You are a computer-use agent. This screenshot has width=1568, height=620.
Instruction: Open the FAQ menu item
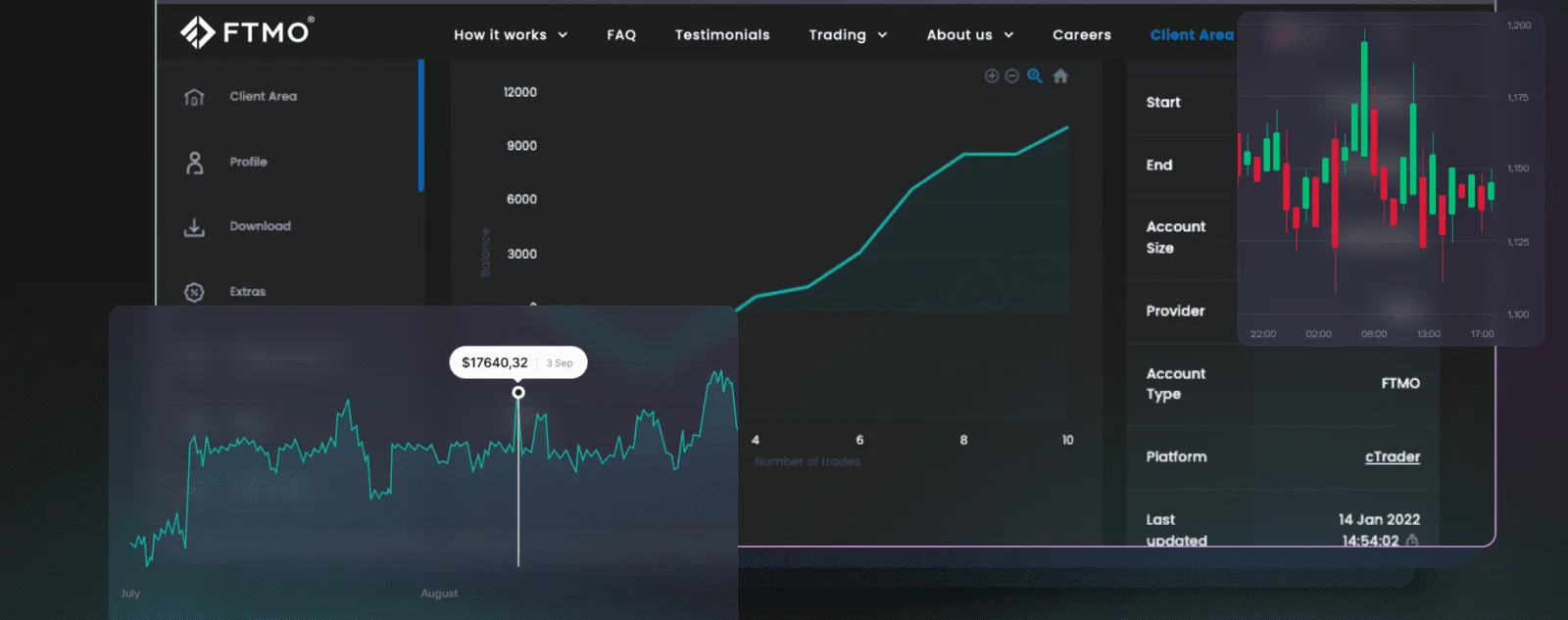(x=621, y=35)
